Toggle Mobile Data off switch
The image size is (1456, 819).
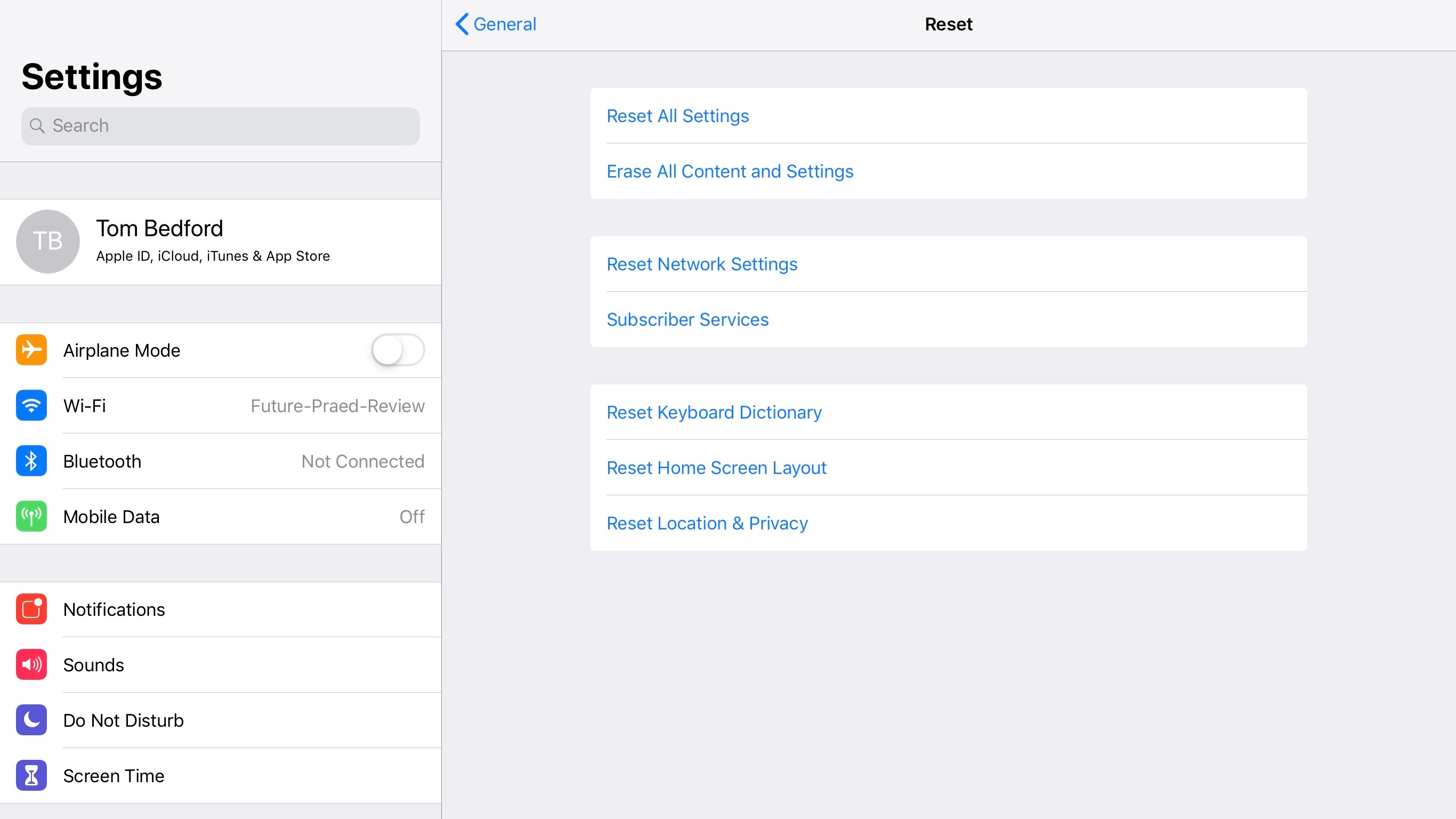[x=411, y=516]
